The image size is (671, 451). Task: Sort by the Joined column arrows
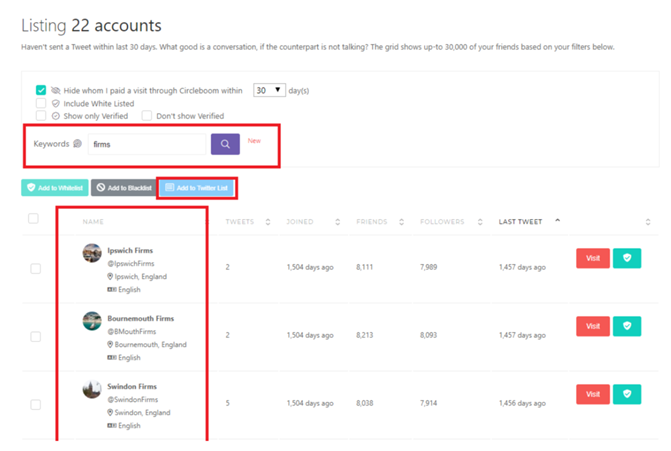point(338,222)
